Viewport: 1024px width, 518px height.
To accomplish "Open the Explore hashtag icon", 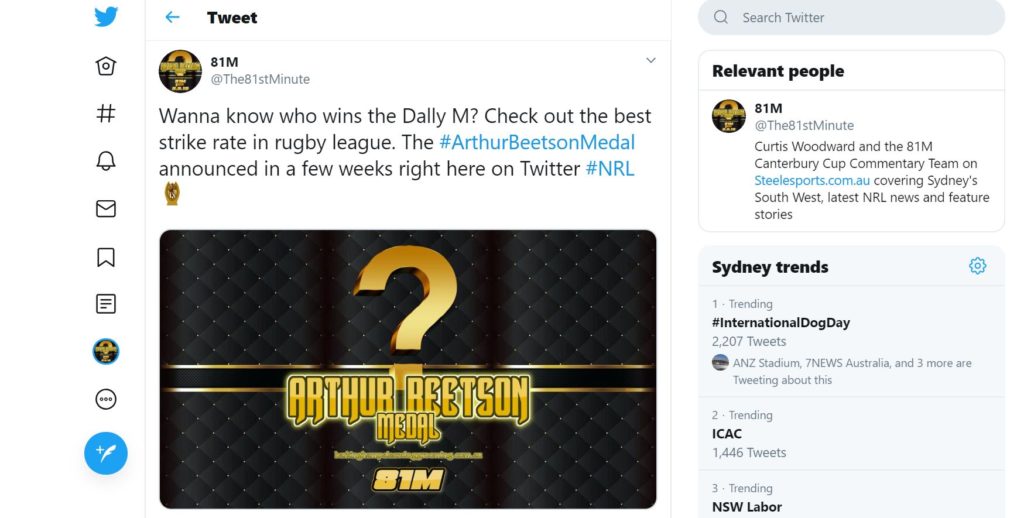I will pos(106,114).
